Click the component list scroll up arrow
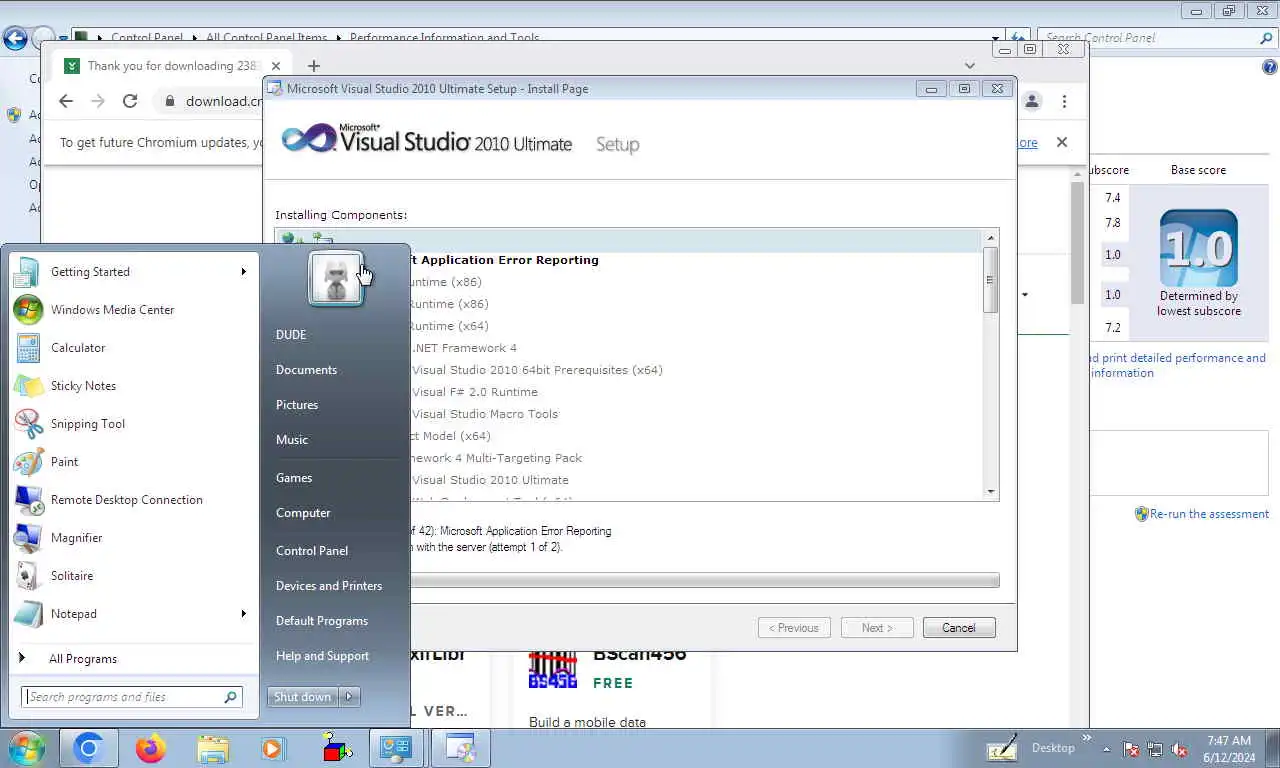This screenshot has width=1280, height=768. 991,238
